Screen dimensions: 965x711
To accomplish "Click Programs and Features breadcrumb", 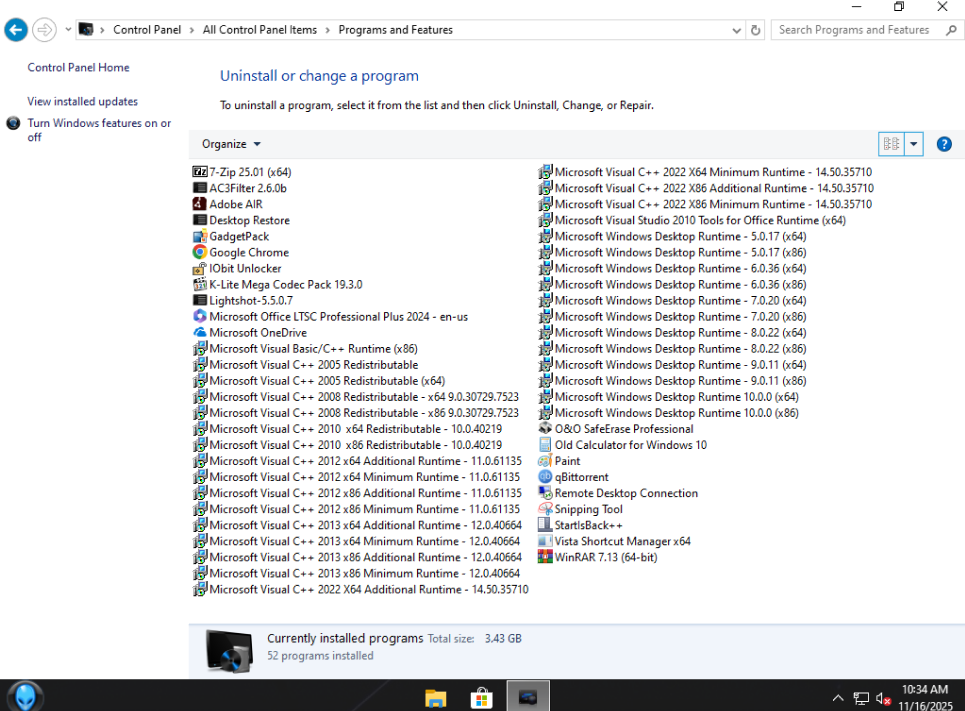I will 396,30.
